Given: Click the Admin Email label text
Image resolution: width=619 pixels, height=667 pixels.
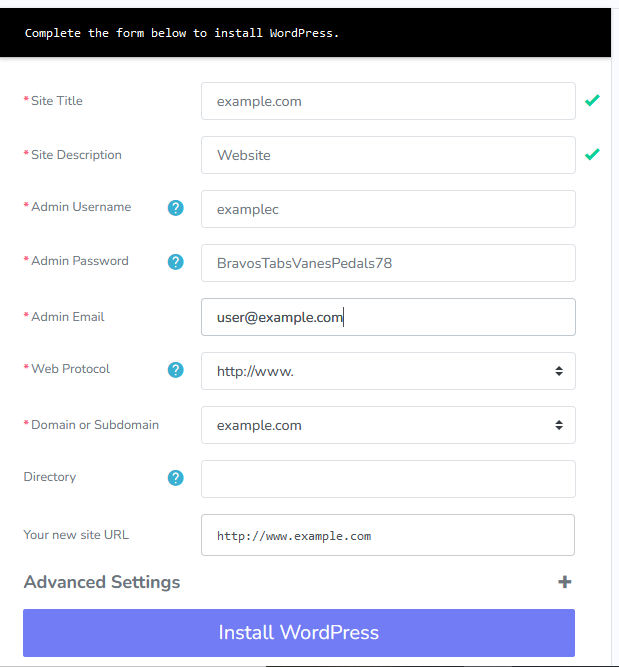Looking at the screenshot, I should tap(67, 317).
